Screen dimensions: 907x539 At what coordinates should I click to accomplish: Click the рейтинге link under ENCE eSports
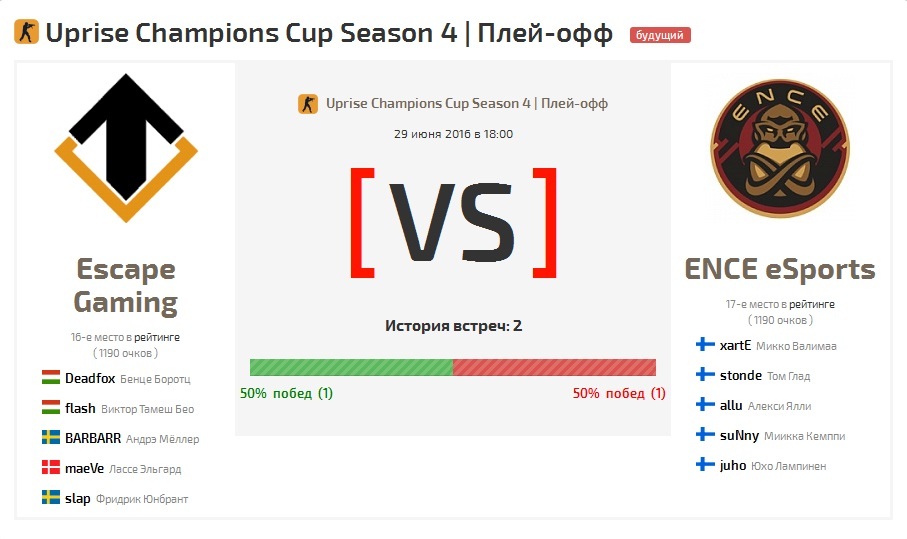pos(812,304)
